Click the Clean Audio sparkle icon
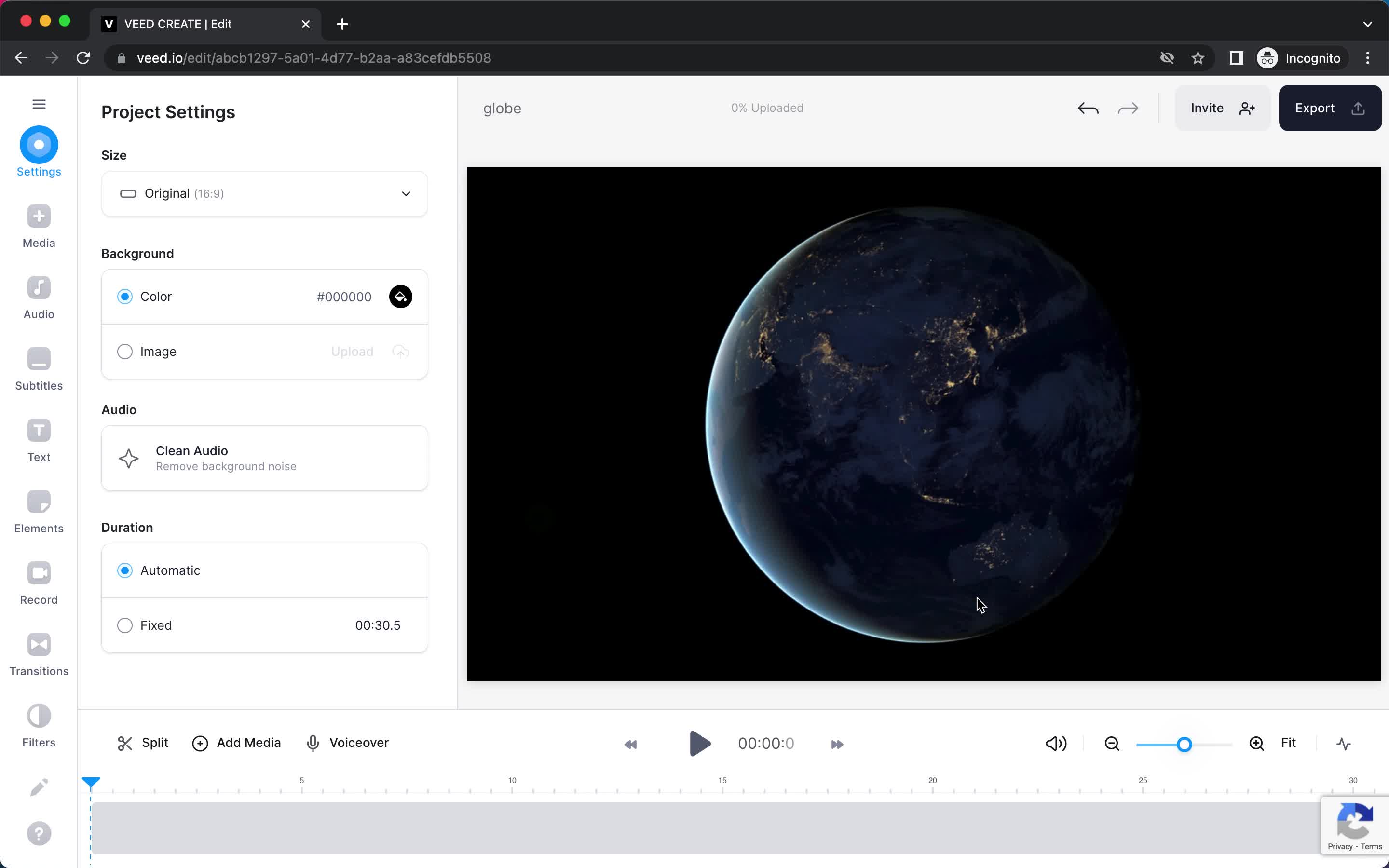Screen dimensions: 1389x868 click(129, 458)
